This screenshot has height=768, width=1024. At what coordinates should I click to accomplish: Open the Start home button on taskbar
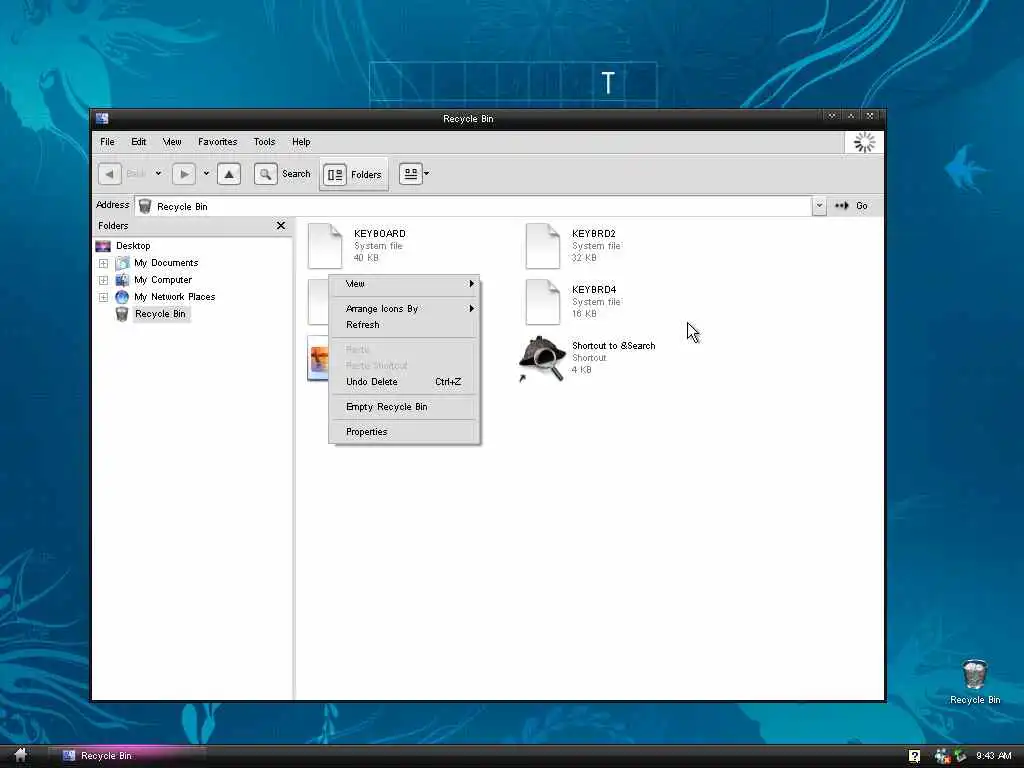(x=21, y=755)
